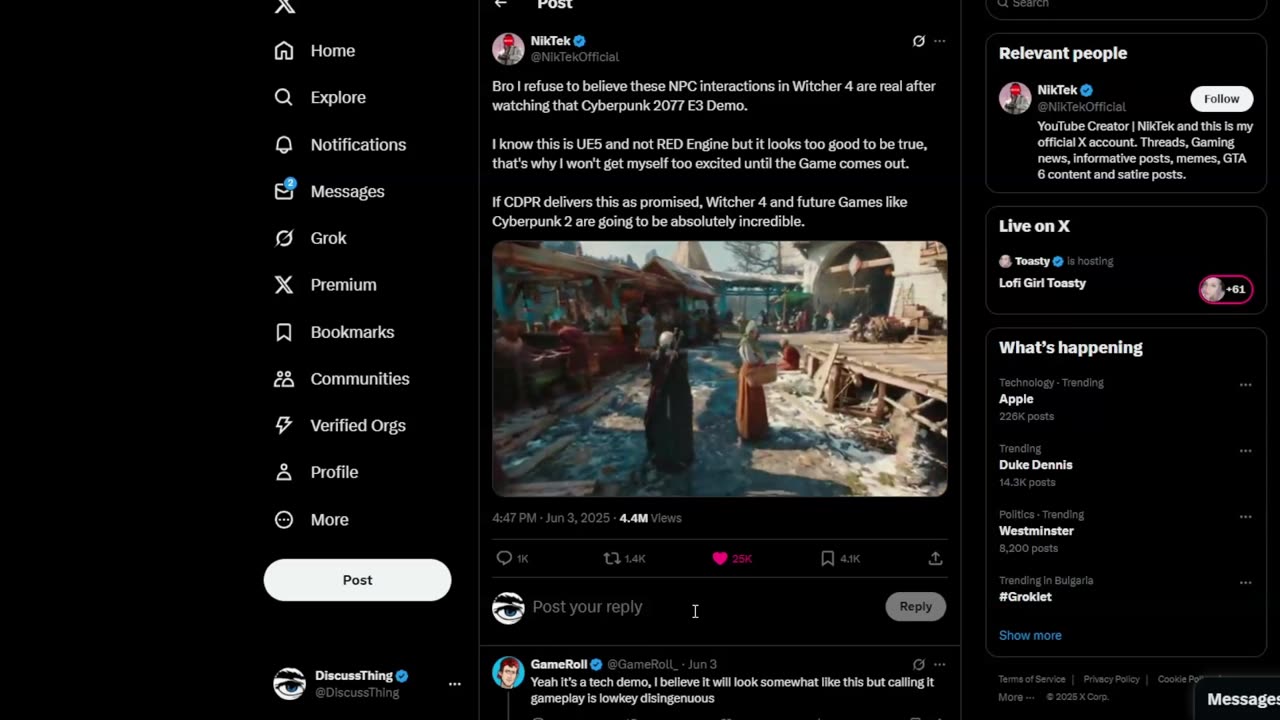Open options for Westminster trend

point(1245,517)
